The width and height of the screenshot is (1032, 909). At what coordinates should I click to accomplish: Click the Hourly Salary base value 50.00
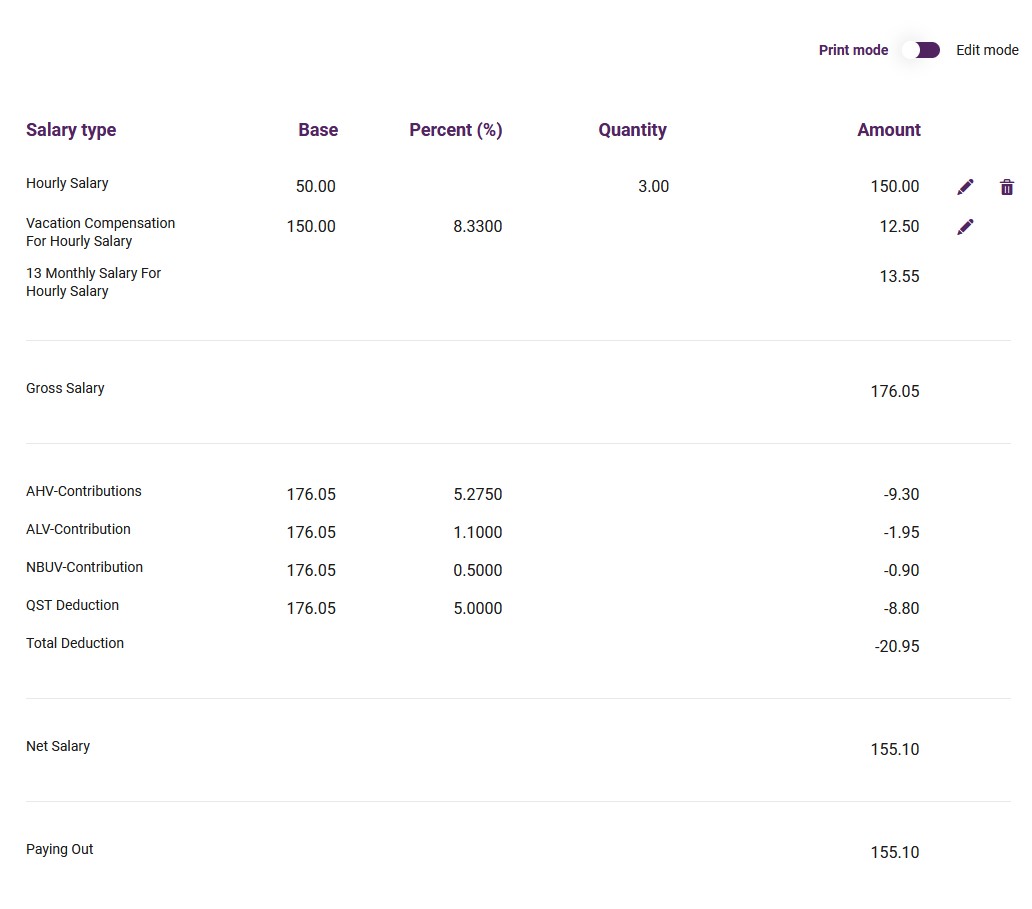(x=315, y=186)
